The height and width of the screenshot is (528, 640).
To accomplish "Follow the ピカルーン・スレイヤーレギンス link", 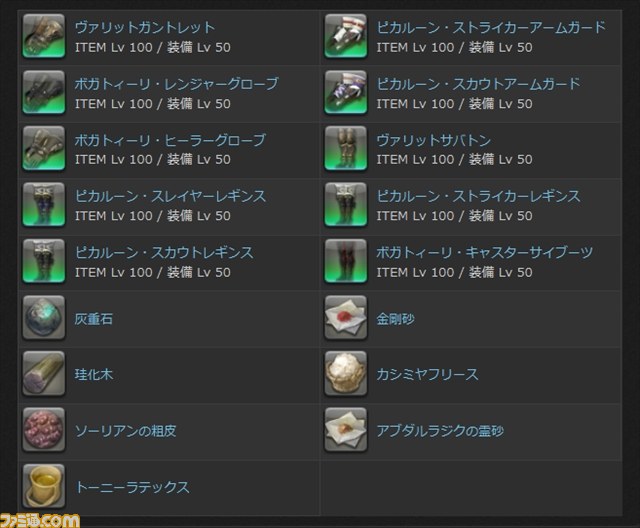I will [x=170, y=196].
